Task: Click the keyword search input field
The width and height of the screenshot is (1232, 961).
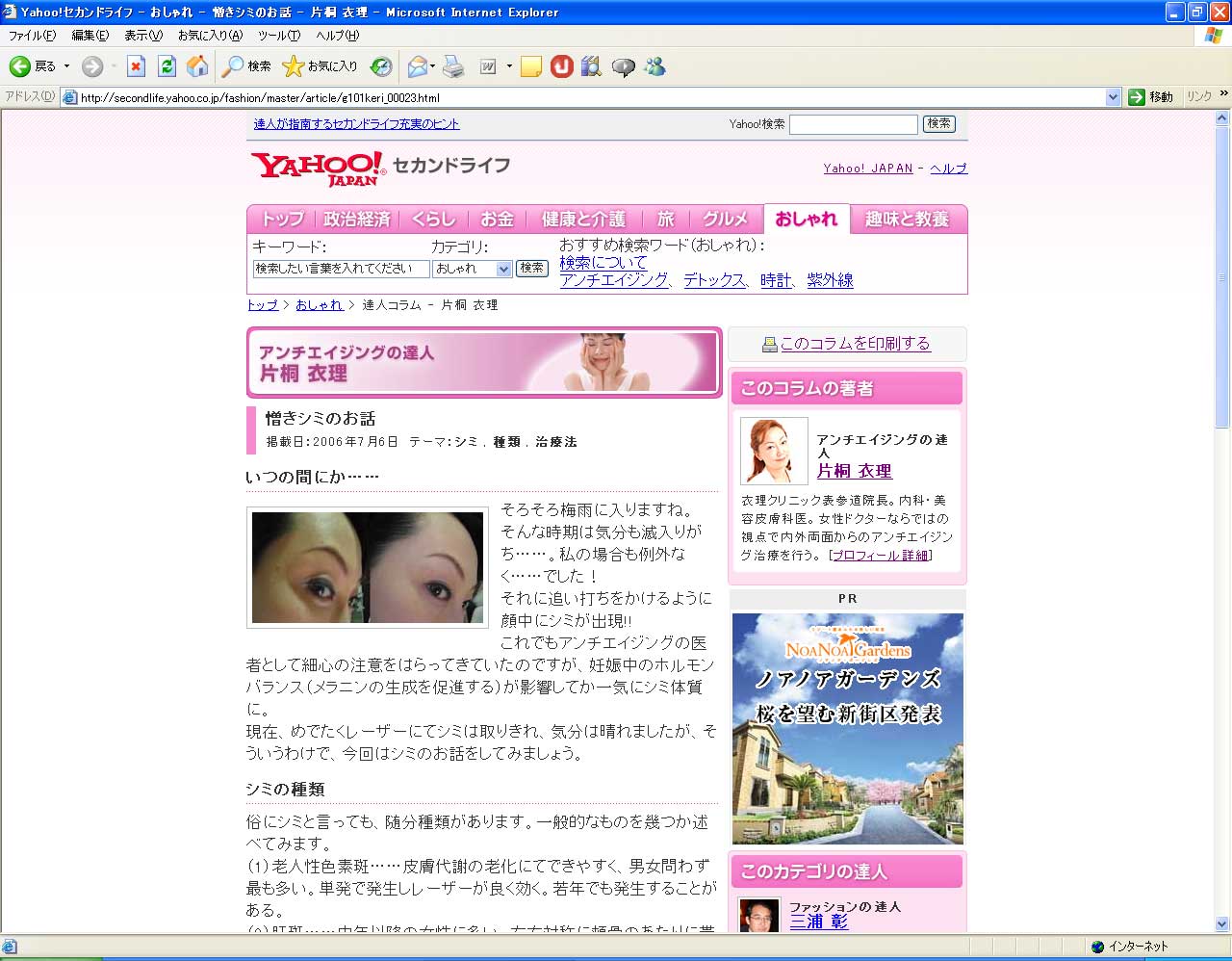Action: coord(341,269)
